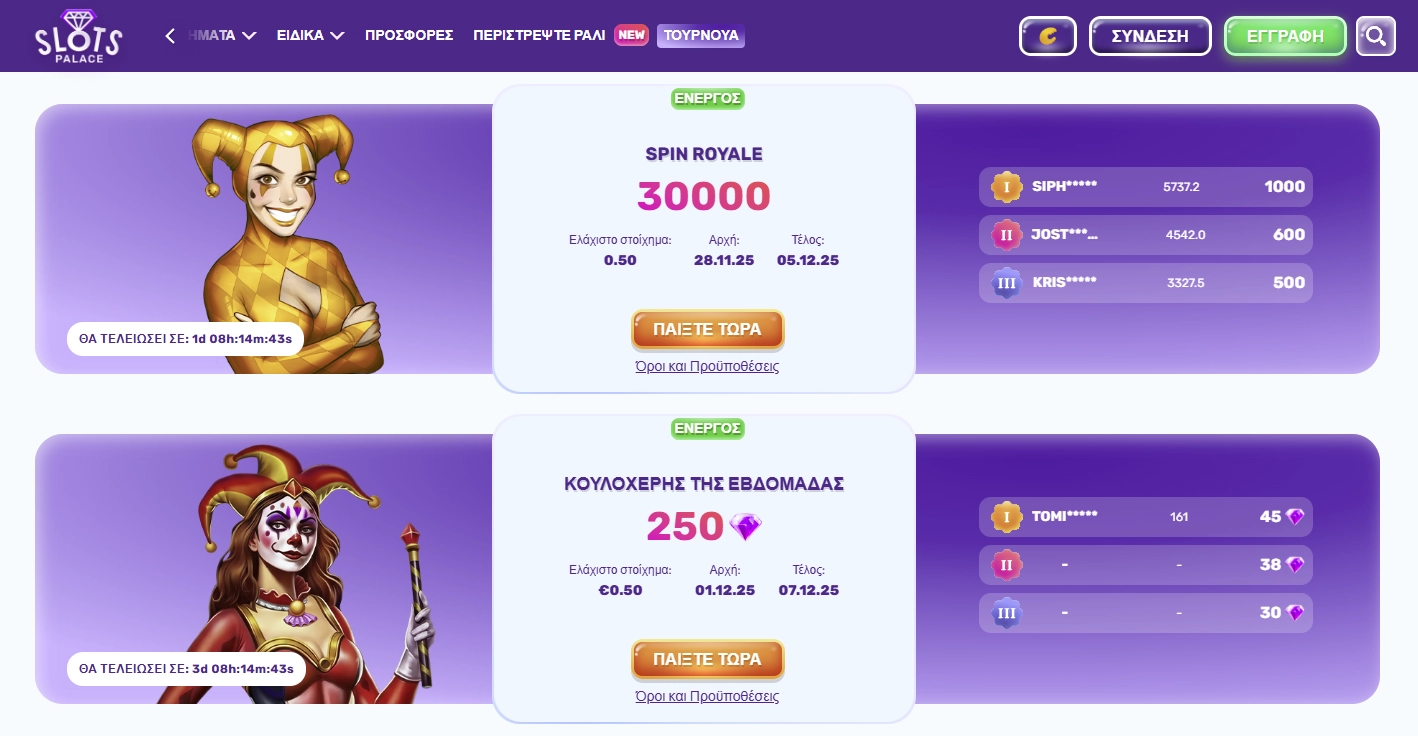
Task: Open the ΕΙΔΙΚΑ dropdown menu
Action: point(309,34)
